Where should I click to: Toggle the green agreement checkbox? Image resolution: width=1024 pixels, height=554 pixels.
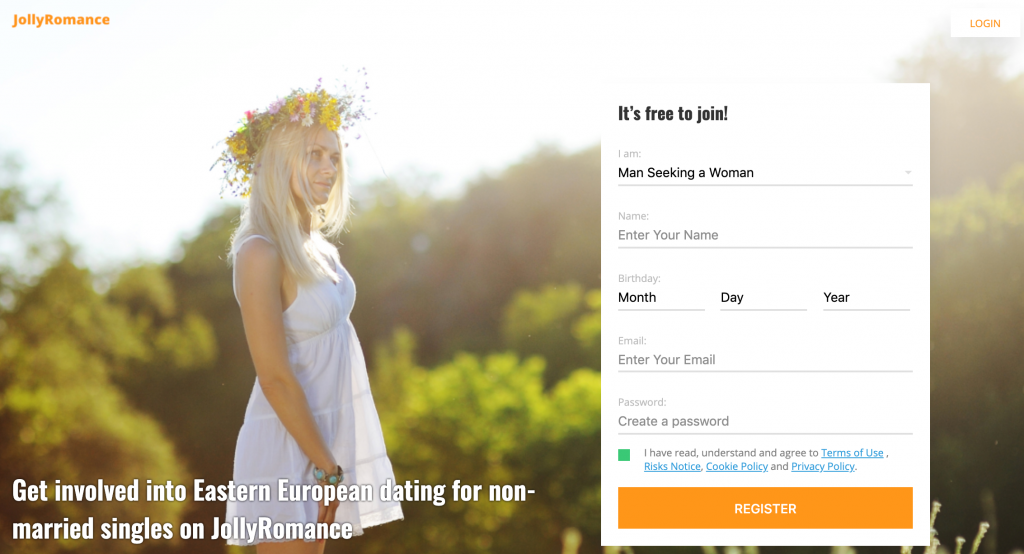624,455
